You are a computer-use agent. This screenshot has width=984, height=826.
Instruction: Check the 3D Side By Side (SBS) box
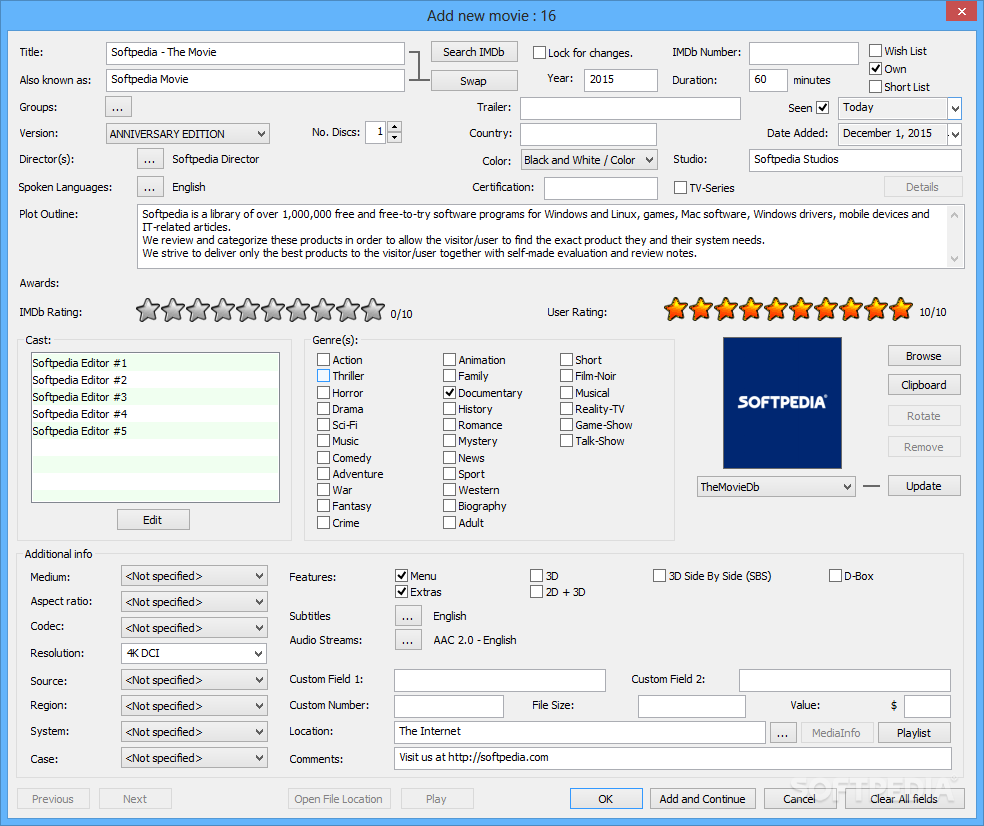[x=660, y=576]
